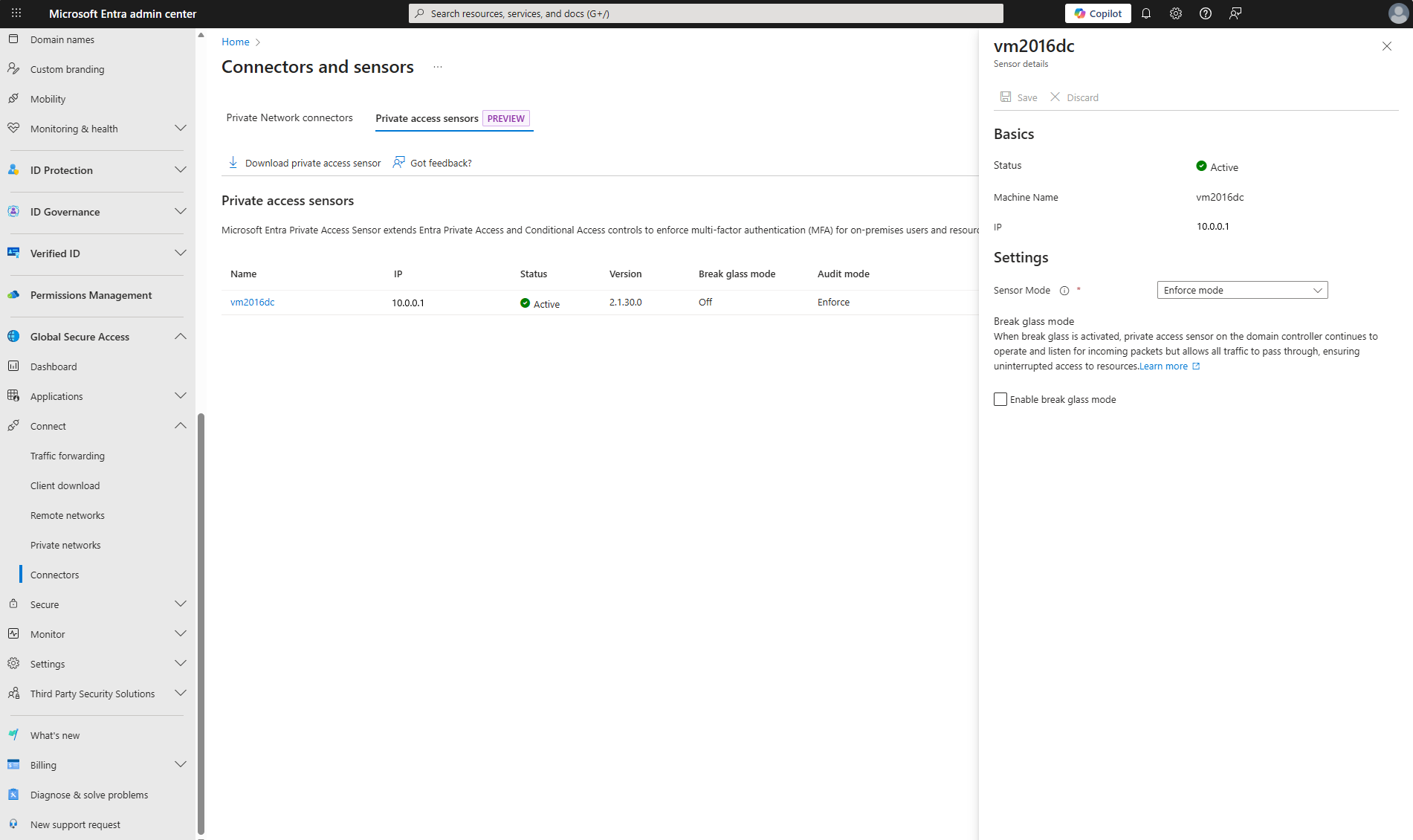
Task: Click the ID Governance icon
Action: coord(13,211)
